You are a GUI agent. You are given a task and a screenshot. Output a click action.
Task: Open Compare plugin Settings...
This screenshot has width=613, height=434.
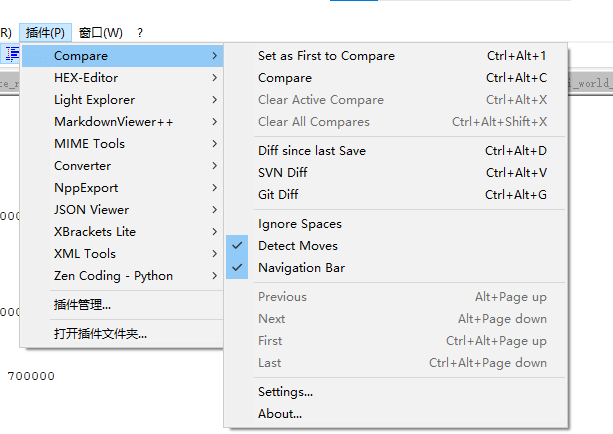(285, 392)
